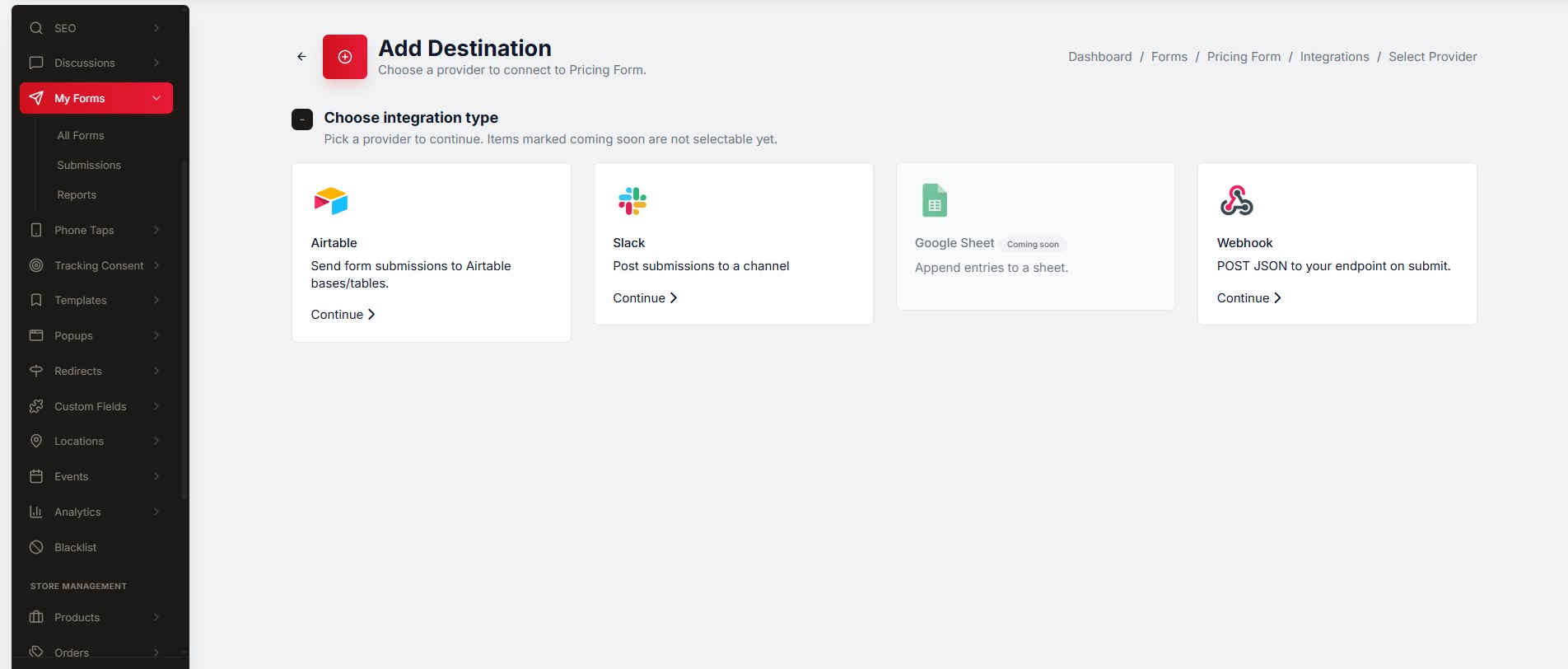Screen dimensions: 1568x669
Task: Expand the Analytics chevron
Action: [x=156, y=512]
